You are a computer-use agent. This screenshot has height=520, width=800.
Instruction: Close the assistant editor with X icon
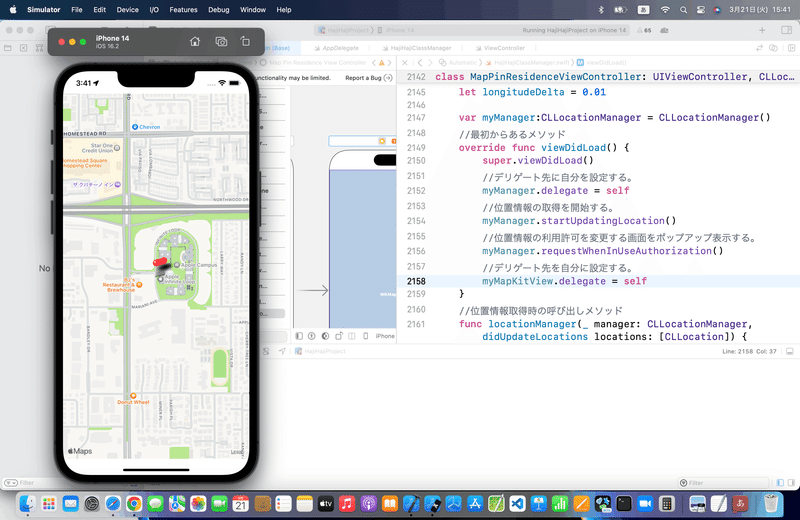click(x=405, y=63)
